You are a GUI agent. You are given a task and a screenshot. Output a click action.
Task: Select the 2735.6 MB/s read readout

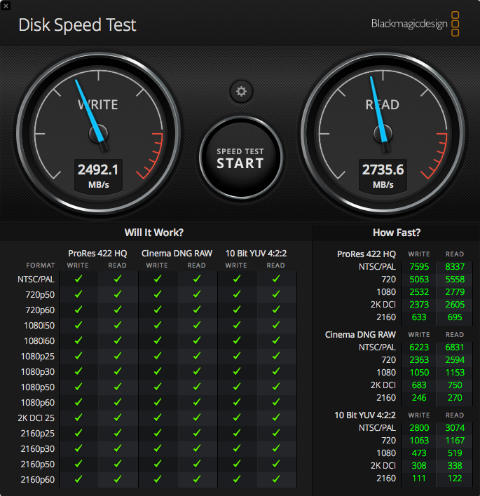[383, 175]
